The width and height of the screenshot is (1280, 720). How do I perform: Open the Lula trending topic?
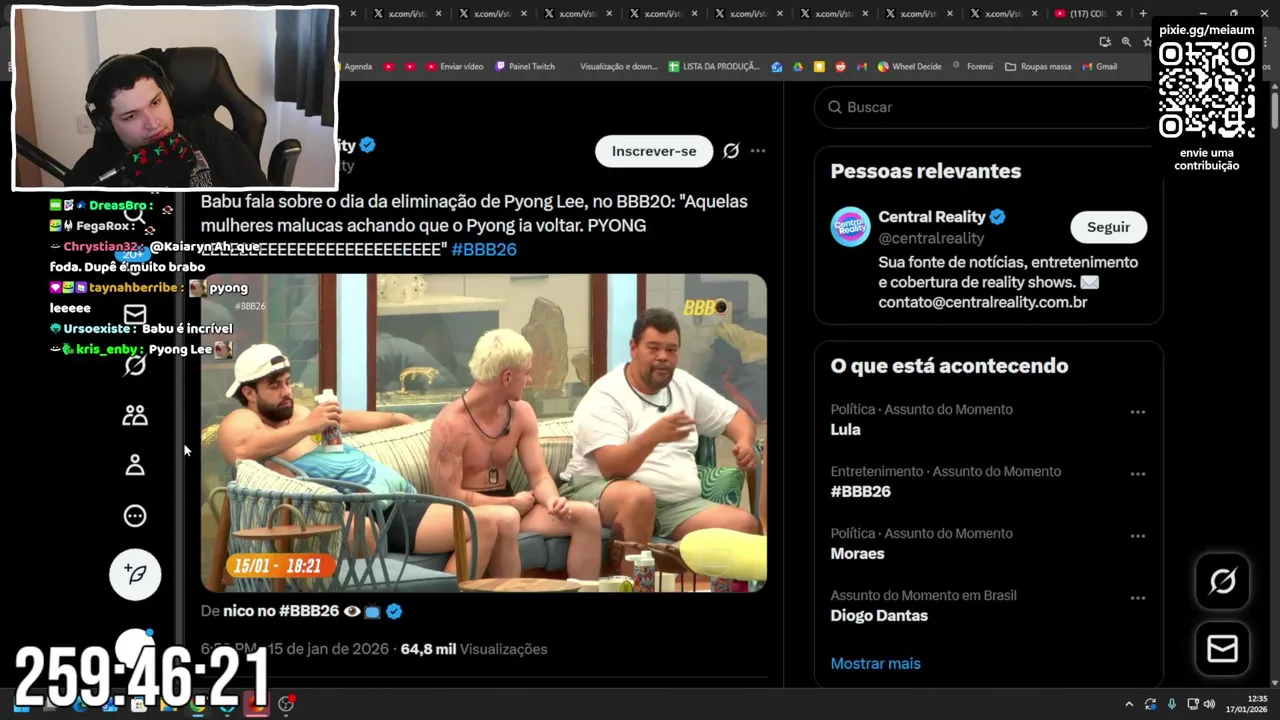point(845,430)
